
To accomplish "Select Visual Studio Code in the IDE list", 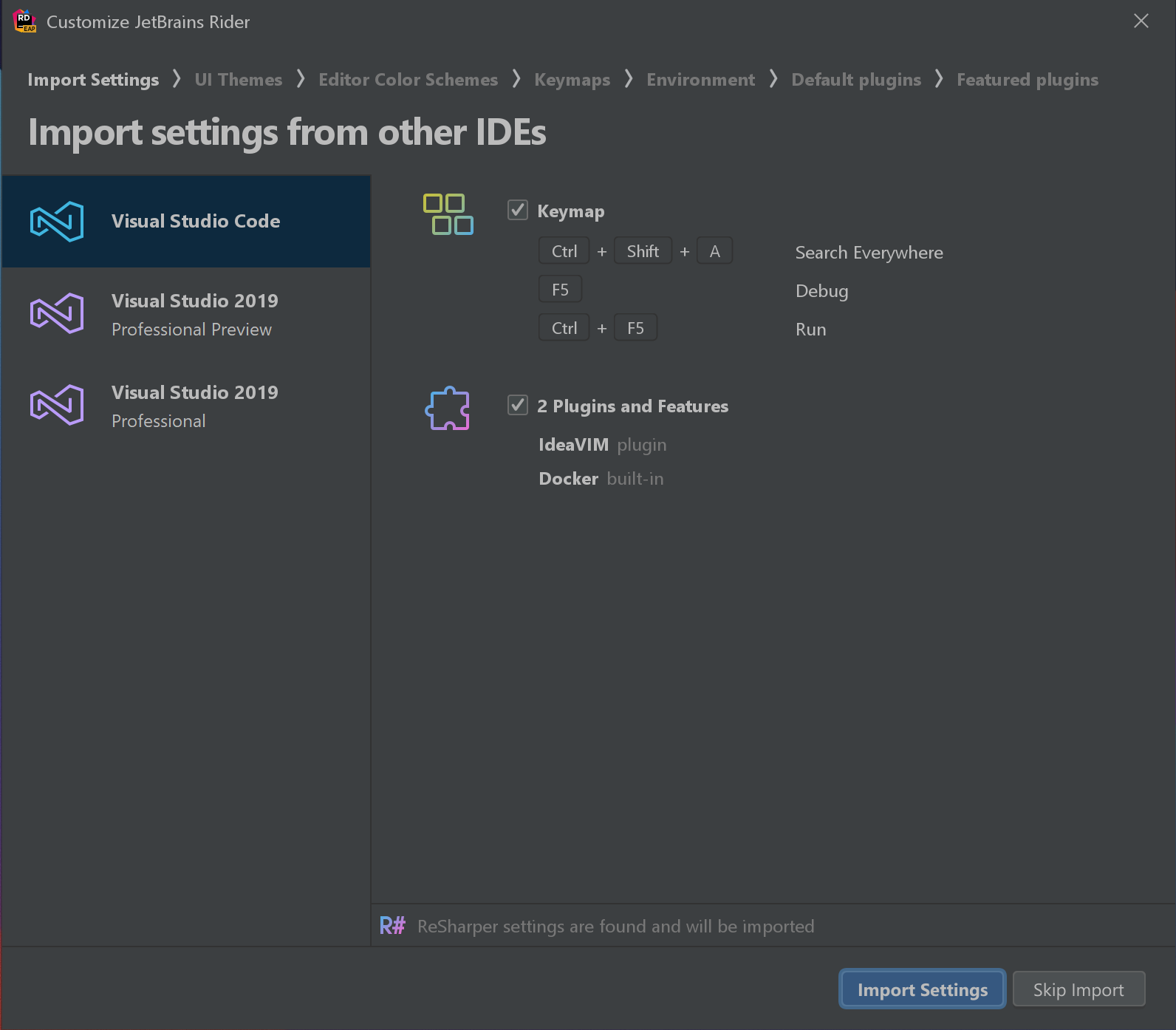I will [186, 222].
